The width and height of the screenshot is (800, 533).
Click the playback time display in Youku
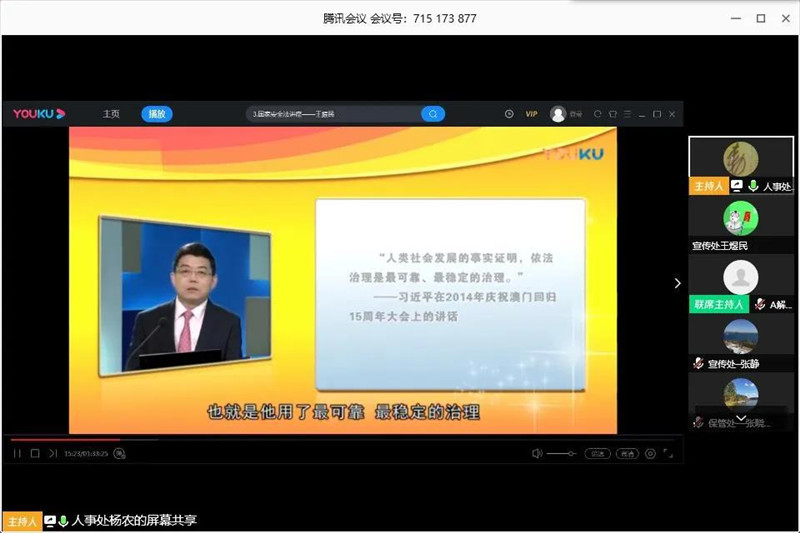tap(86, 453)
